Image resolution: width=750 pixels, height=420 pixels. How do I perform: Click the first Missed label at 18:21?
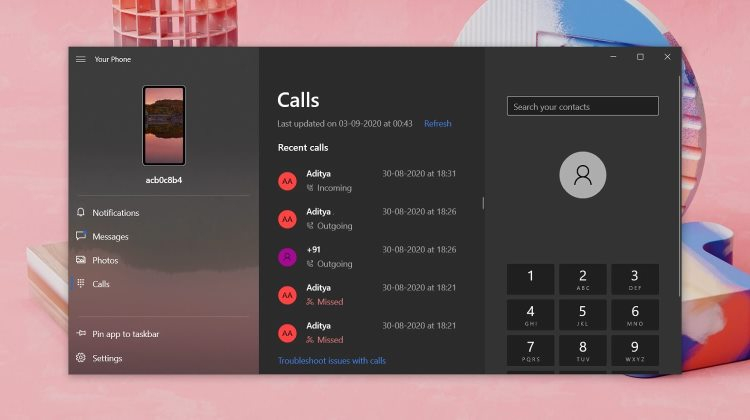330,302
